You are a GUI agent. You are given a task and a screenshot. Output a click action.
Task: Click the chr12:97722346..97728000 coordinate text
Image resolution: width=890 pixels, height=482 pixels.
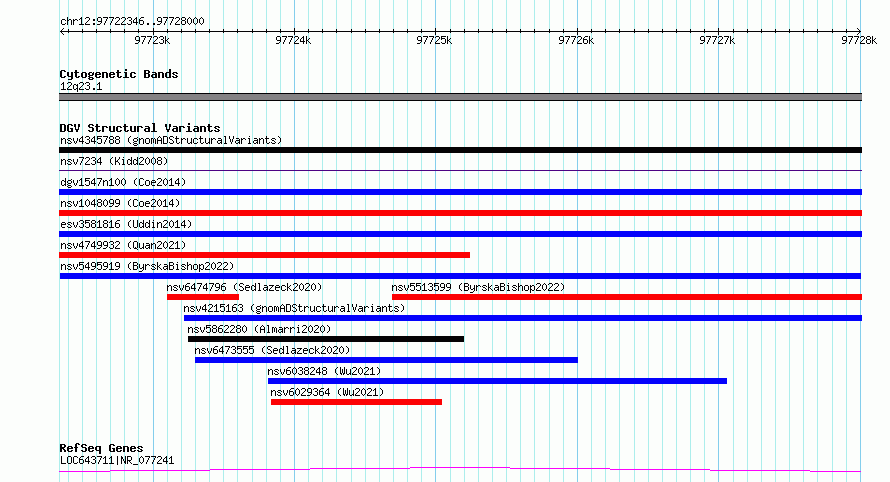click(132, 21)
